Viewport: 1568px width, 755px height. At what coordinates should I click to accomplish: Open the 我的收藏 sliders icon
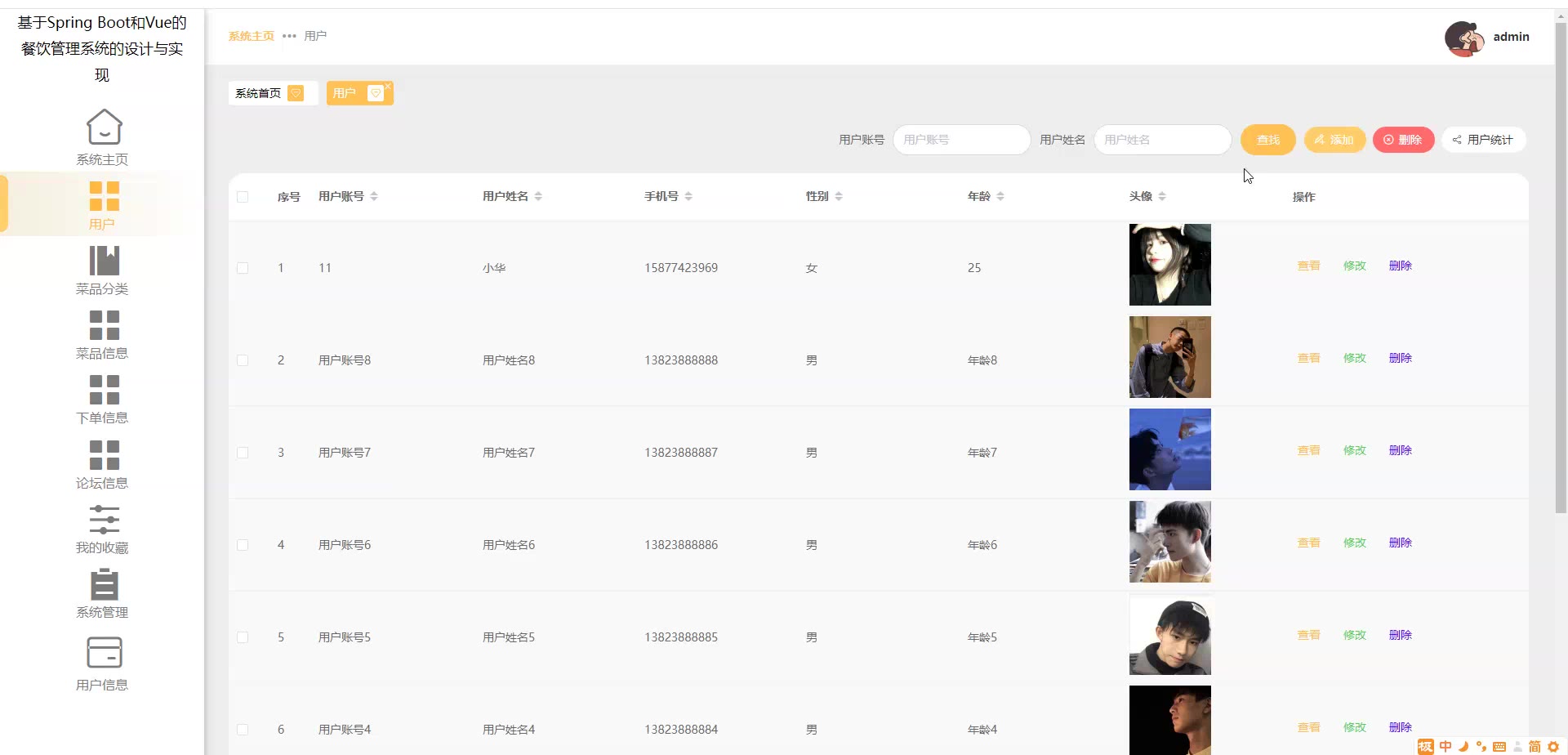(x=104, y=520)
